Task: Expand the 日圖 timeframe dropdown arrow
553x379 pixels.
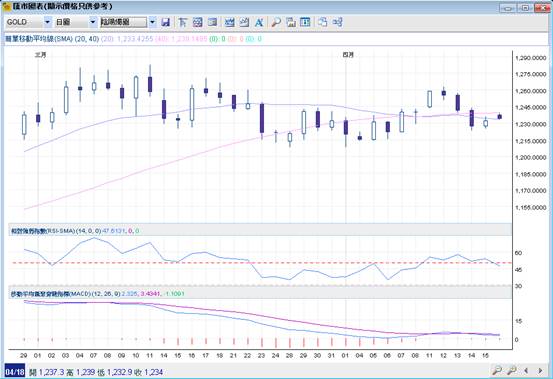Action: (93, 22)
